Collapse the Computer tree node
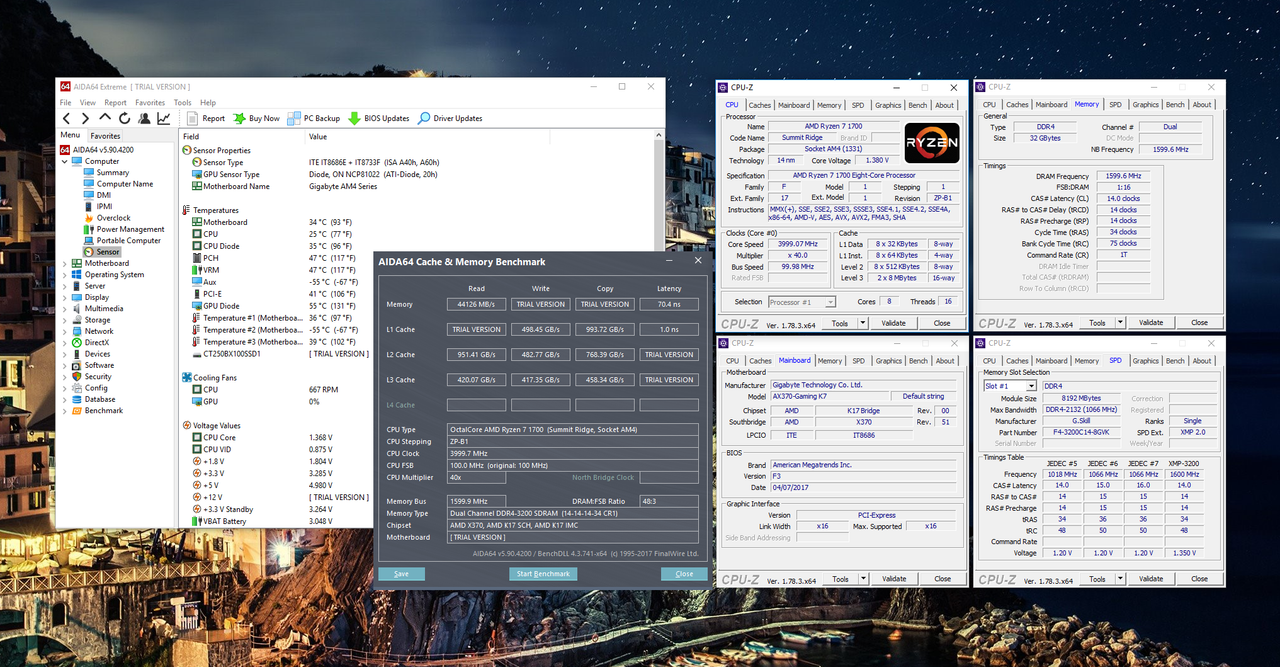 click(65, 161)
